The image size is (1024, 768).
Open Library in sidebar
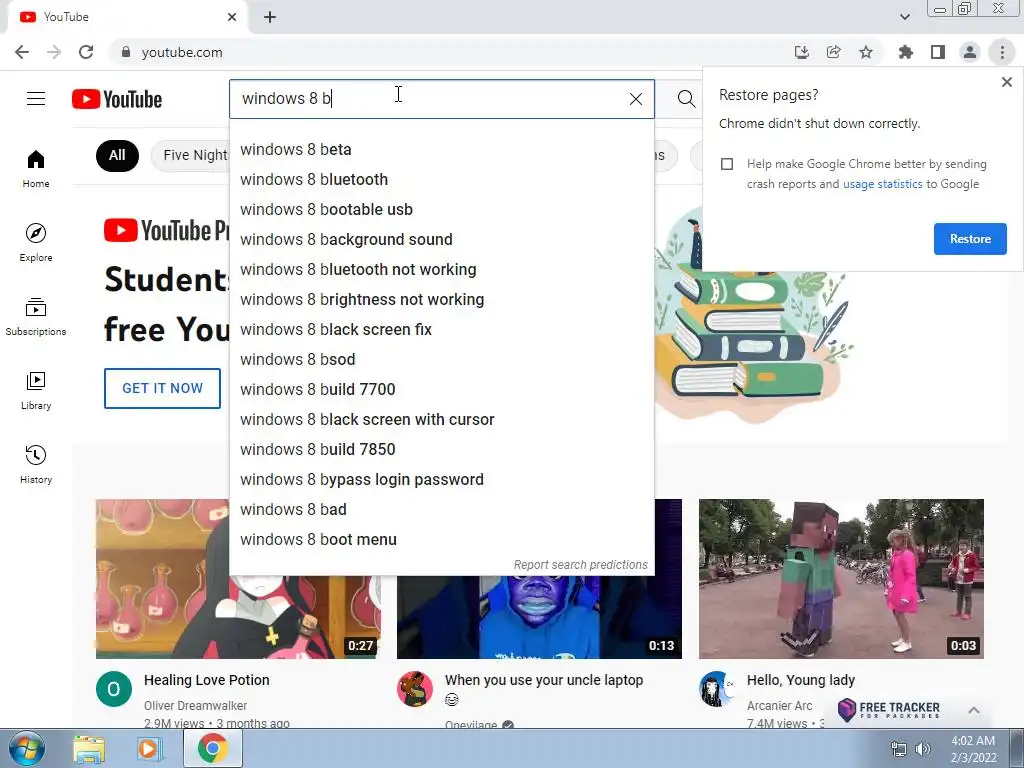36,390
